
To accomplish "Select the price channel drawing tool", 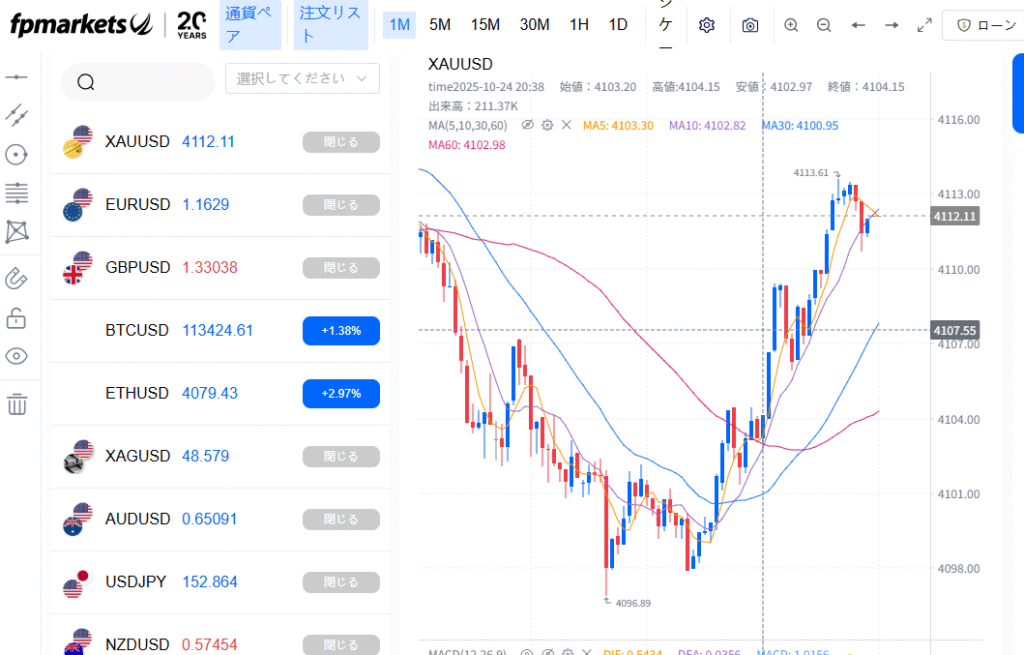I will click(x=16, y=115).
